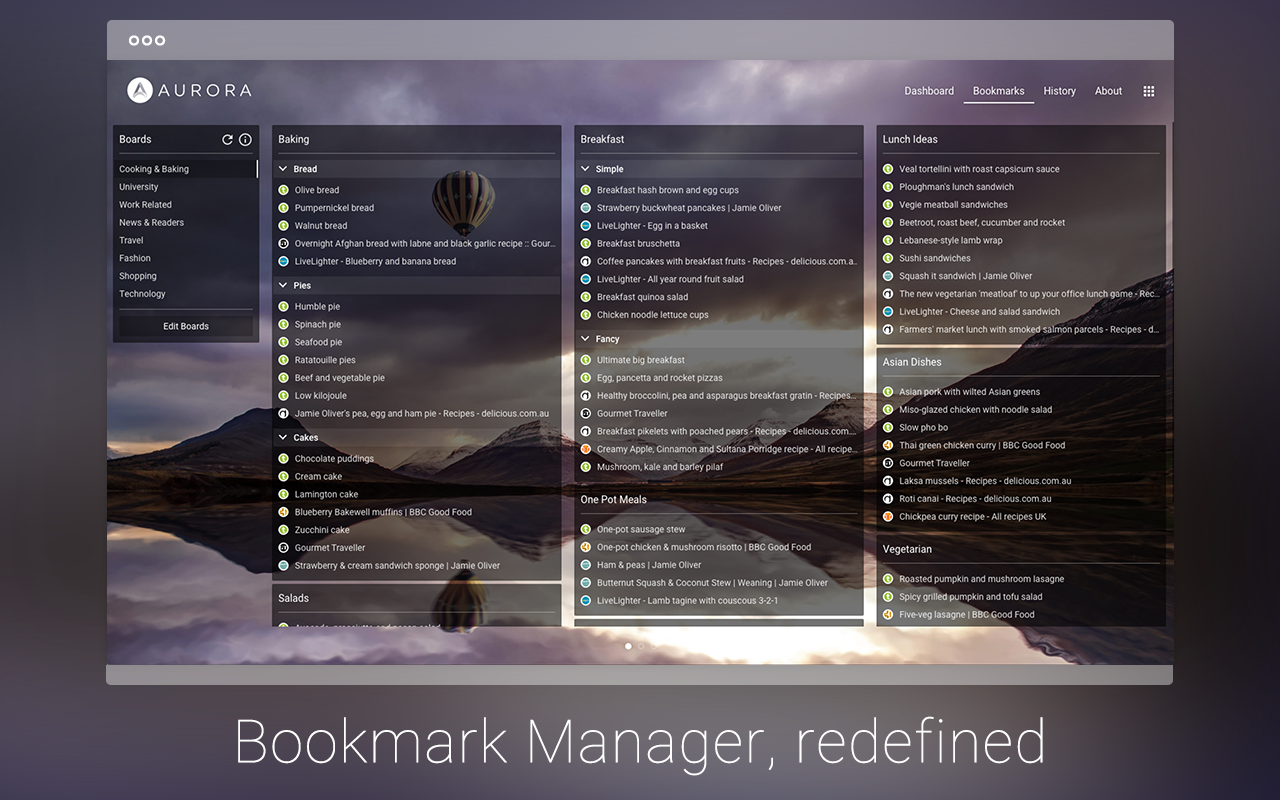This screenshot has width=1280, height=800.
Task: Click the Aurora logo icon
Action: click(x=138, y=90)
